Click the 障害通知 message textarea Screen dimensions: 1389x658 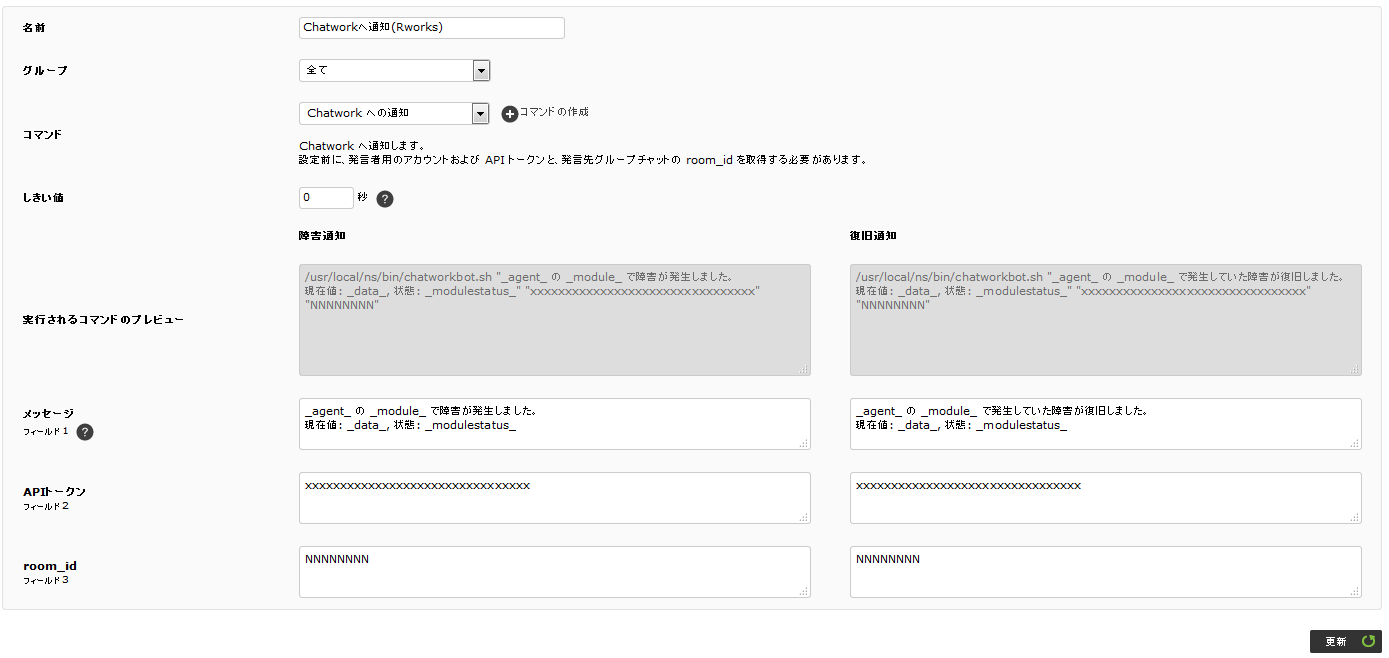click(555, 424)
